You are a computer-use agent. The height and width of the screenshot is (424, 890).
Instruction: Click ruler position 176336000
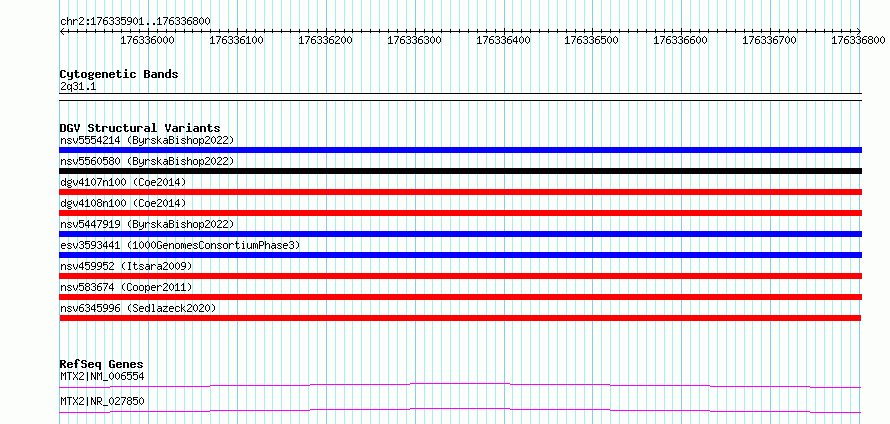pos(148,40)
